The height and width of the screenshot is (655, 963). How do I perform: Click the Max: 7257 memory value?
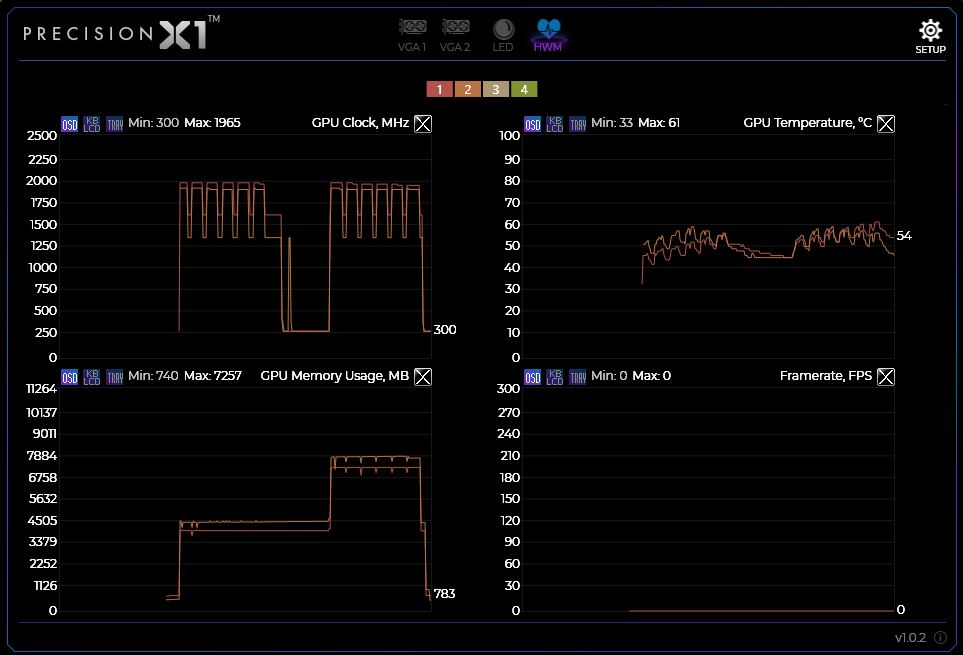pyautogui.click(x=213, y=376)
